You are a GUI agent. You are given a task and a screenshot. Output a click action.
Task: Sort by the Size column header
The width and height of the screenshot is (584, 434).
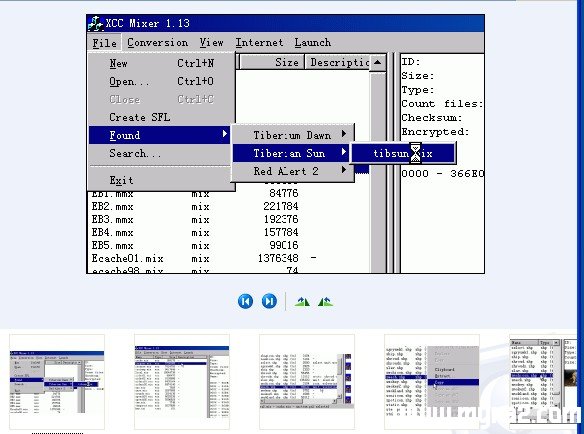click(272, 62)
